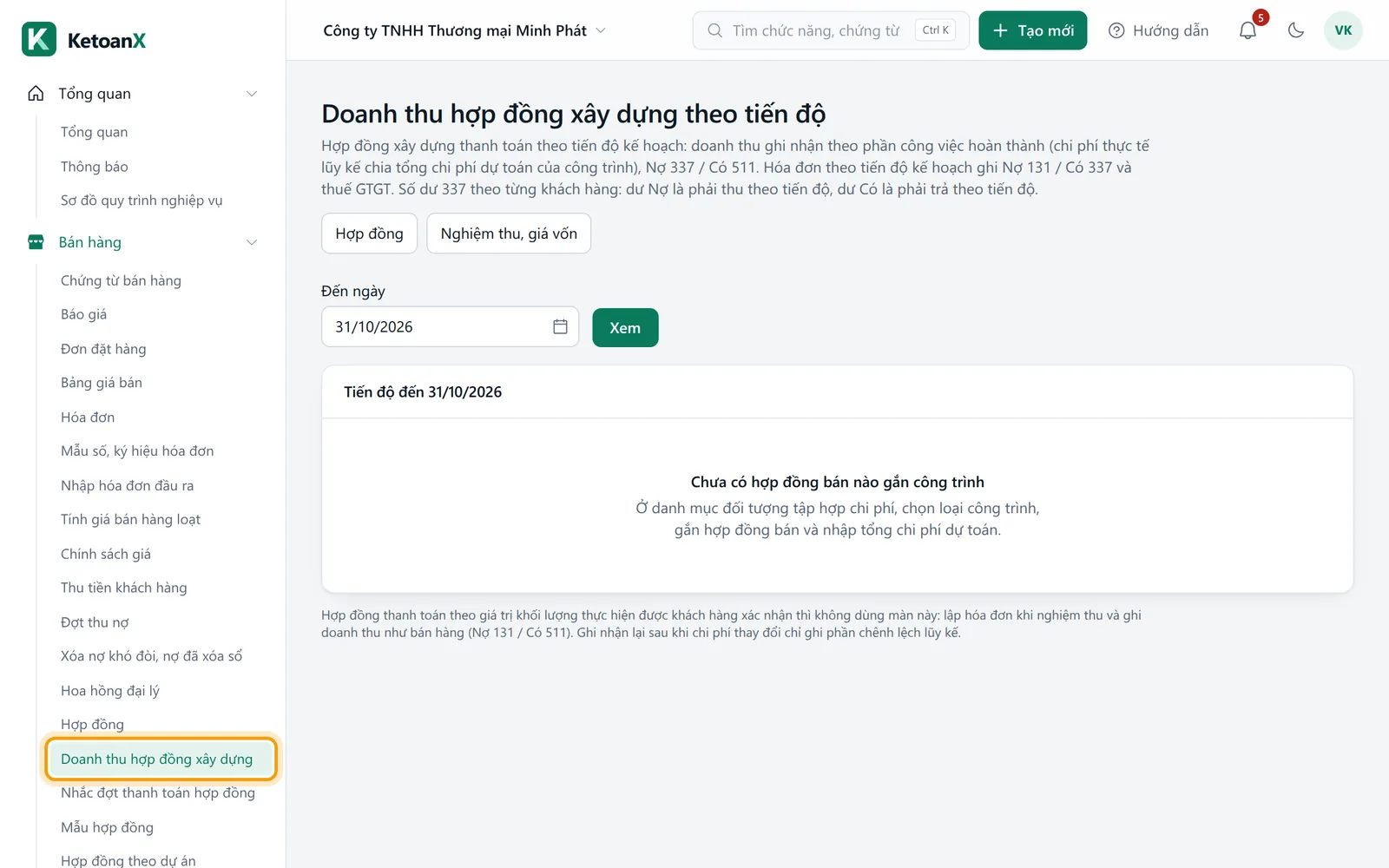Open Nghiệm thu, giá vốn tab
Screen dimensions: 1389x868
tap(509, 233)
